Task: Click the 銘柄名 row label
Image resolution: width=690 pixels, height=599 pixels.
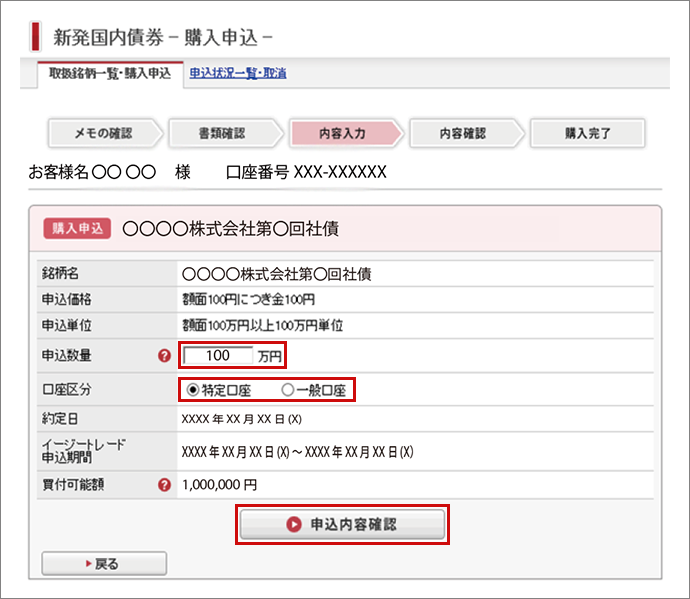Action: [x=60, y=273]
